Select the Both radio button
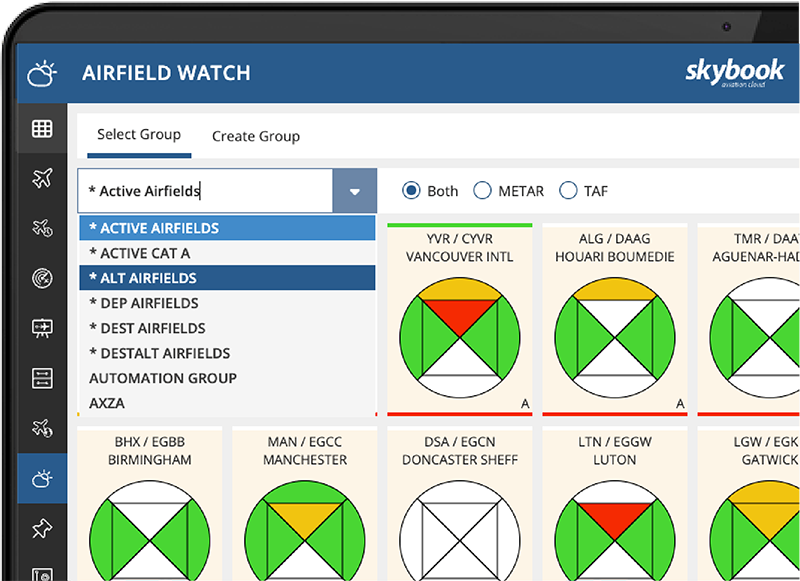Screen dimensions: 800x581 tap(411, 191)
